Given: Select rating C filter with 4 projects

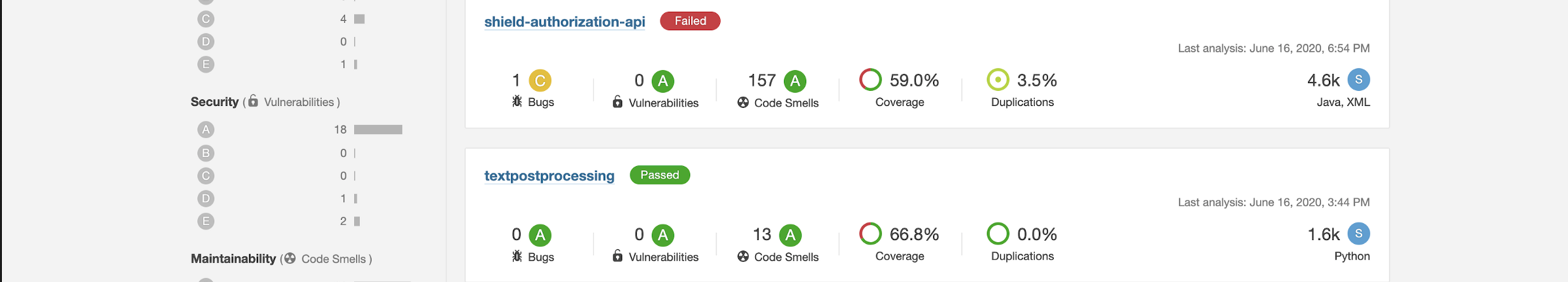Looking at the screenshot, I should pos(206,19).
